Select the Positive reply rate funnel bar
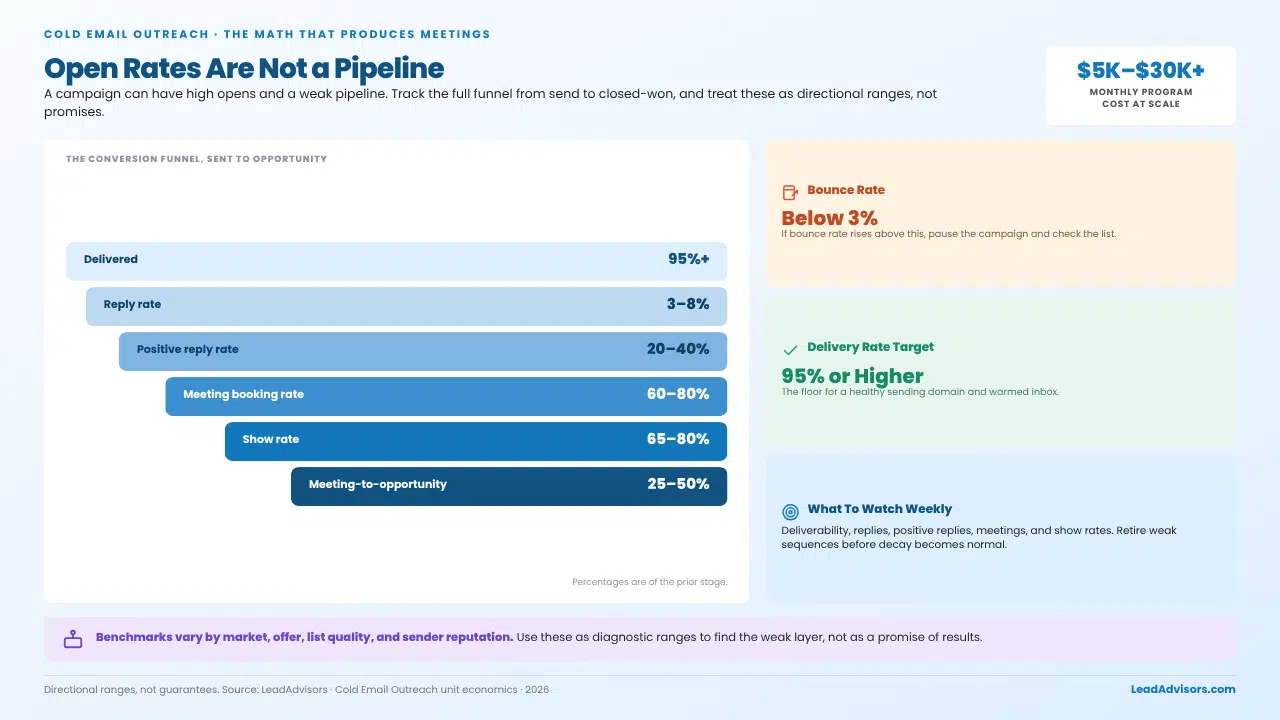Screen dimensions: 1280x720 tap(423, 351)
